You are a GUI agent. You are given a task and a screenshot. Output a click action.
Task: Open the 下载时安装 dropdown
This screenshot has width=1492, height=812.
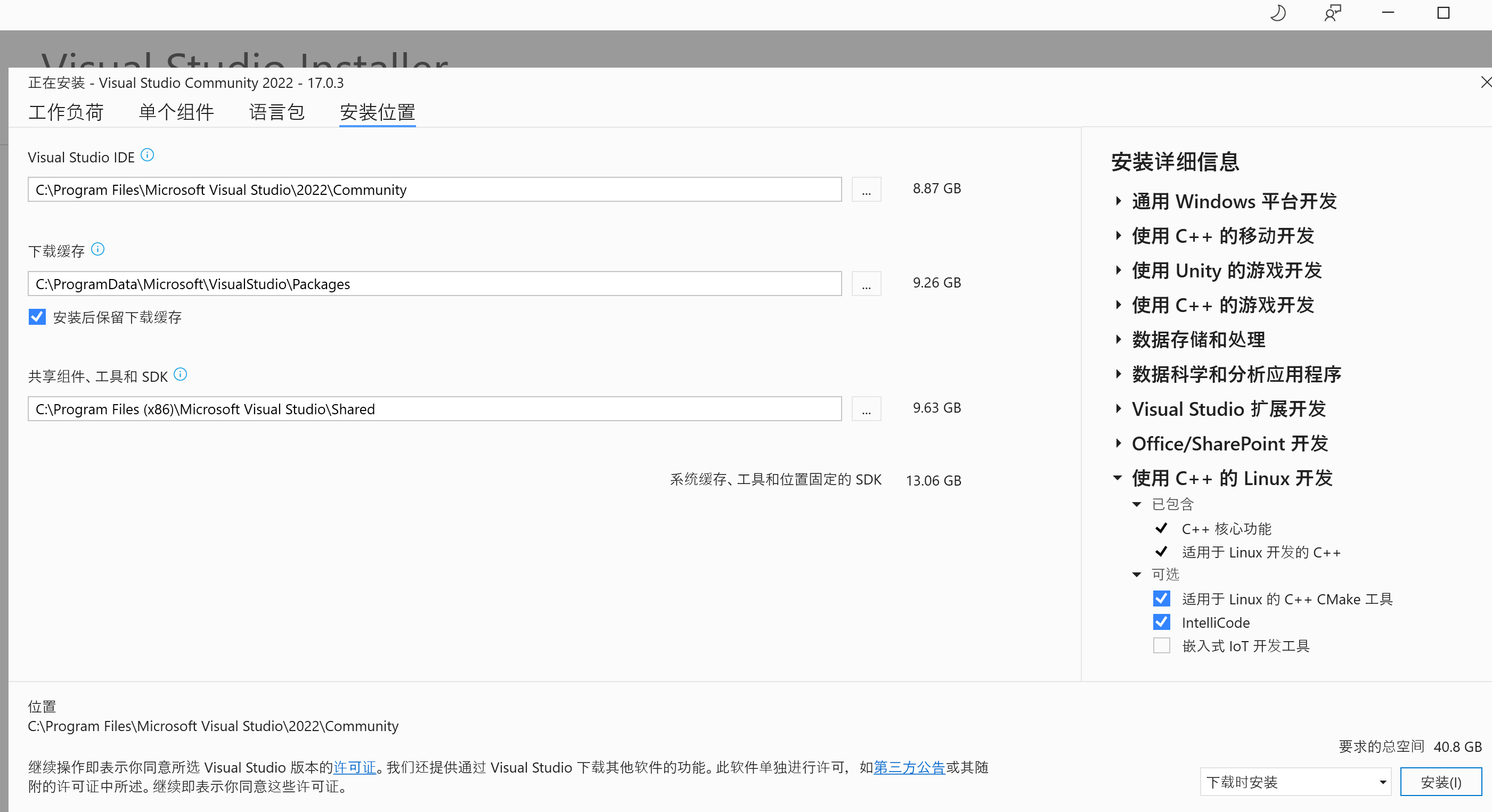pos(1295,782)
